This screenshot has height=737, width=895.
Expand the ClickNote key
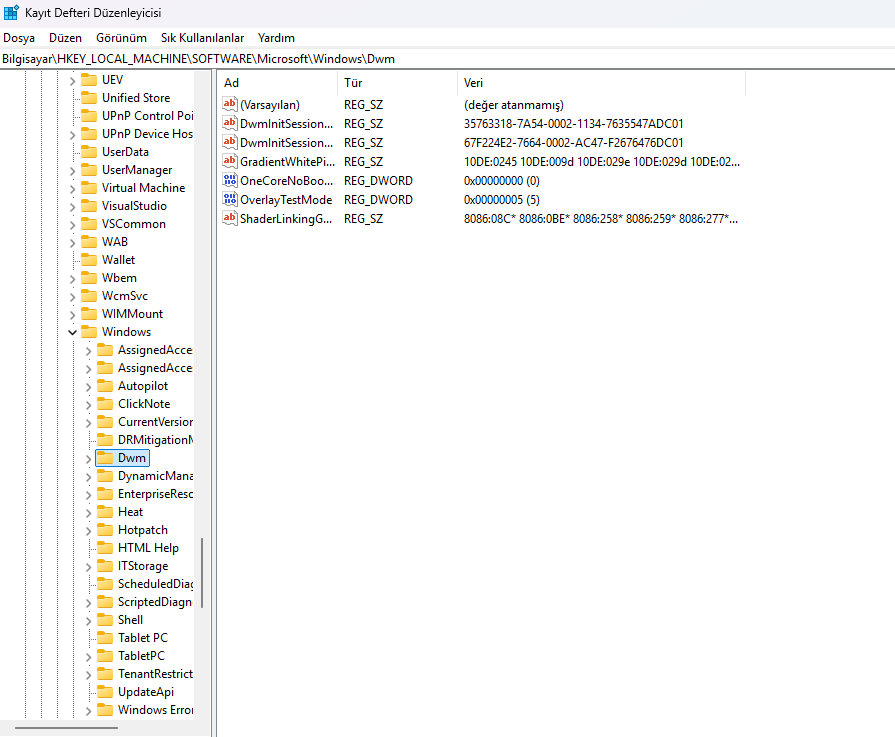pyautogui.click(x=88, y=405)
